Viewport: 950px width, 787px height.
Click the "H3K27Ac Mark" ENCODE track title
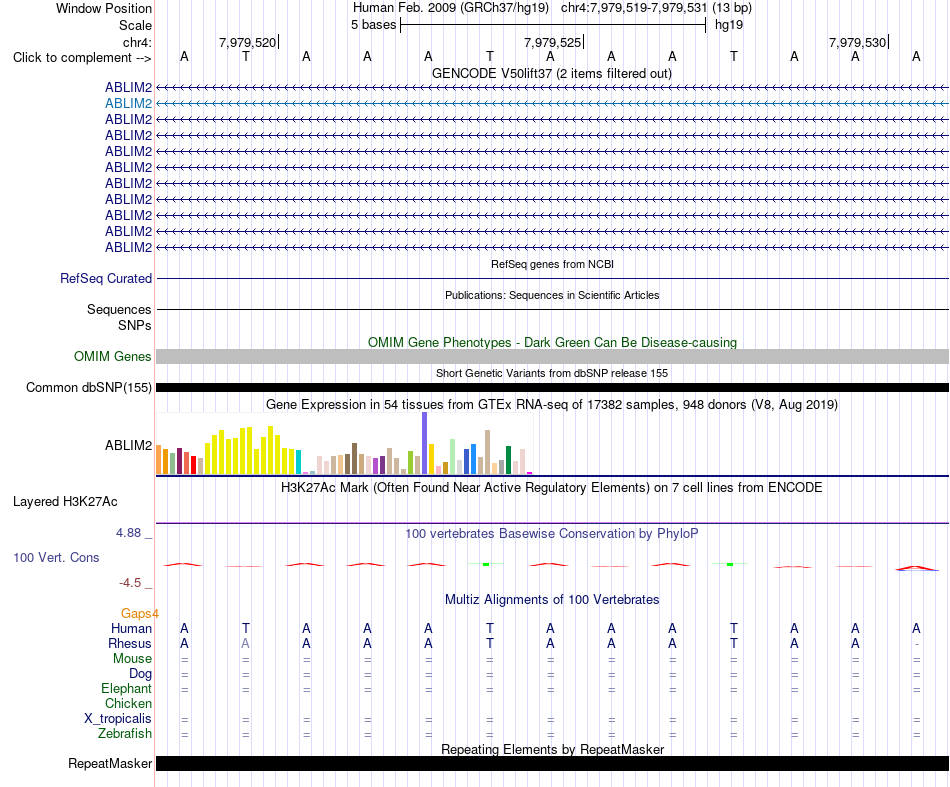(552, 488)
